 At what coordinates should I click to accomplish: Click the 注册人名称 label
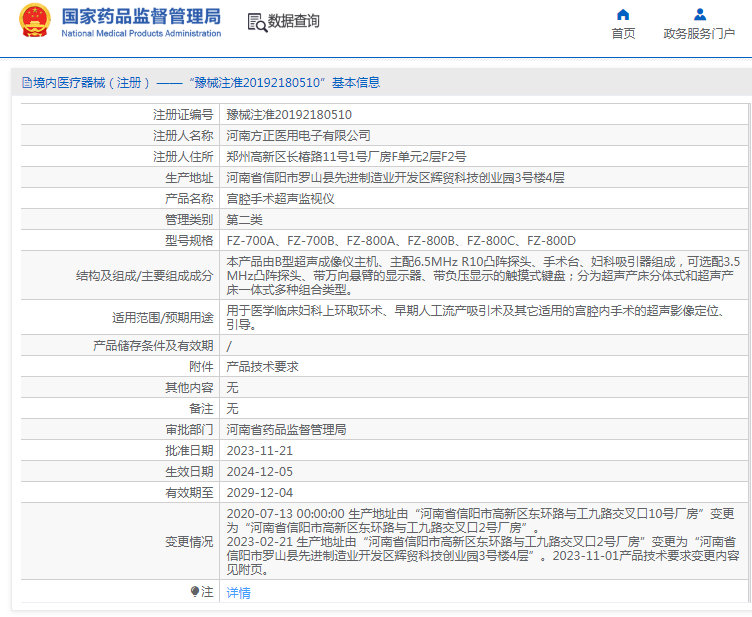(183, 136)
